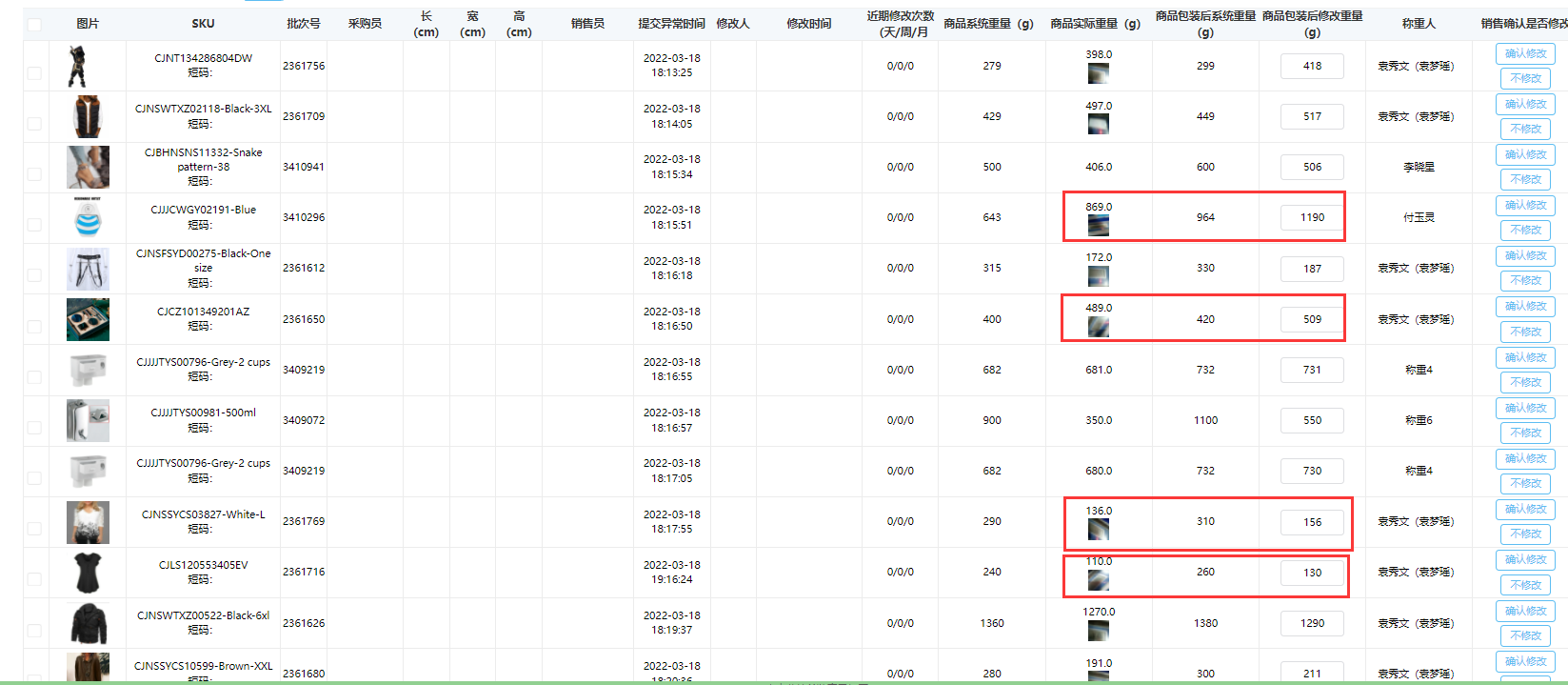The image size is (1568, 685).
Task: View image of CJNSFSYD00275-Black-One size
Action: point(88,269)
